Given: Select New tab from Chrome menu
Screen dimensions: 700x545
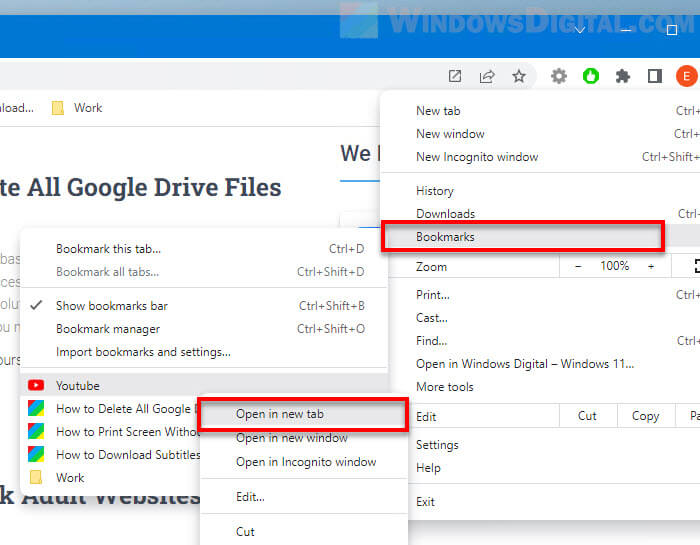Looking at the screenshot, I should tap(542, 111).
